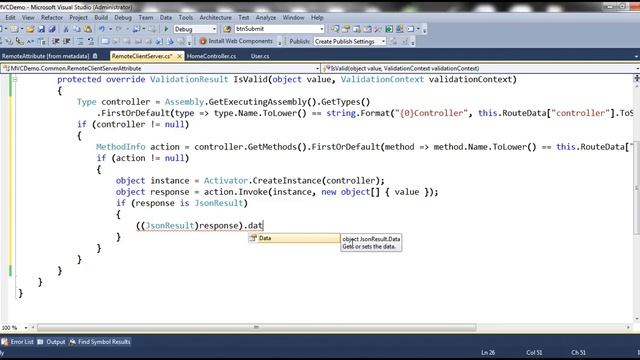Open document tabs list dropdown arrow

(636, 56)
